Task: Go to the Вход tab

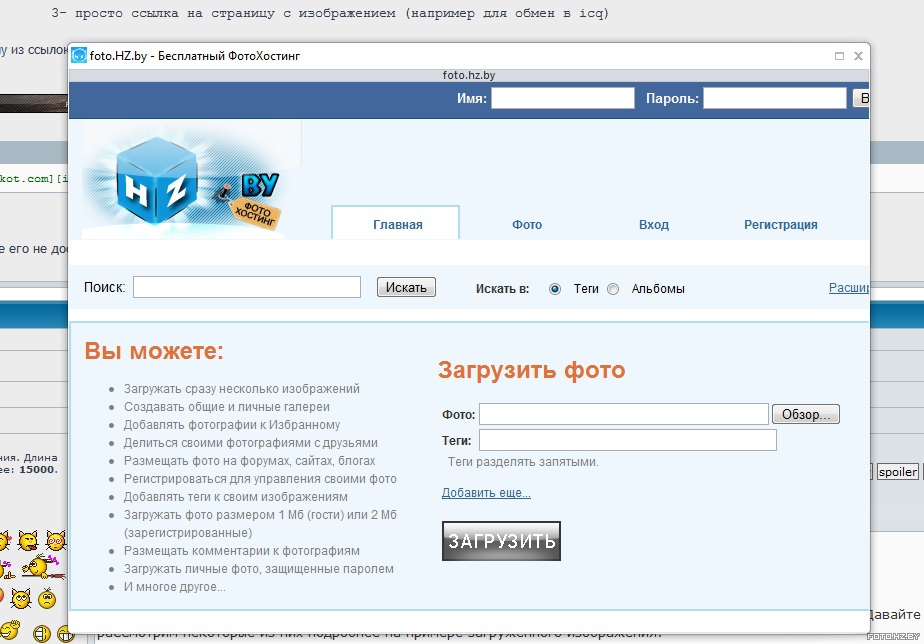Action: [x=654, y=224]
